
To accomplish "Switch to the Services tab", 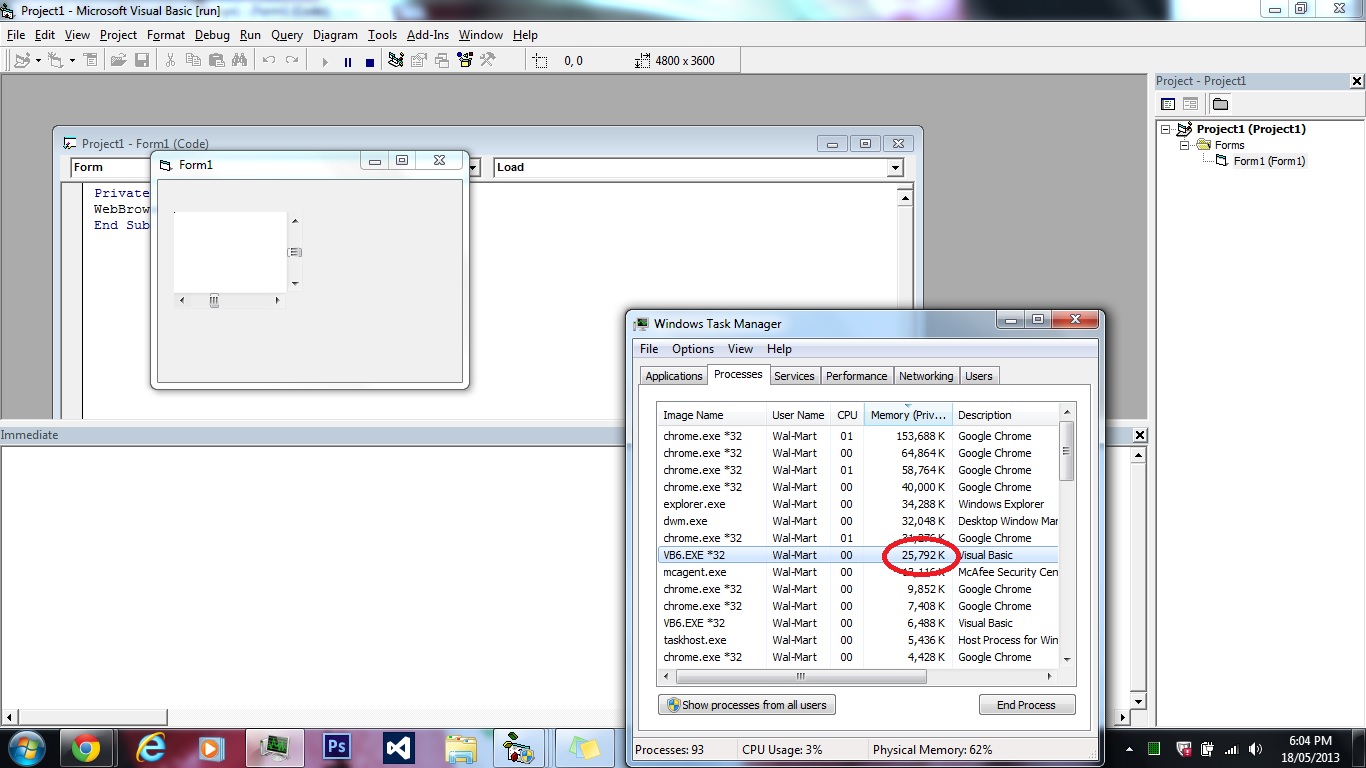I will (x=794, y=376).
